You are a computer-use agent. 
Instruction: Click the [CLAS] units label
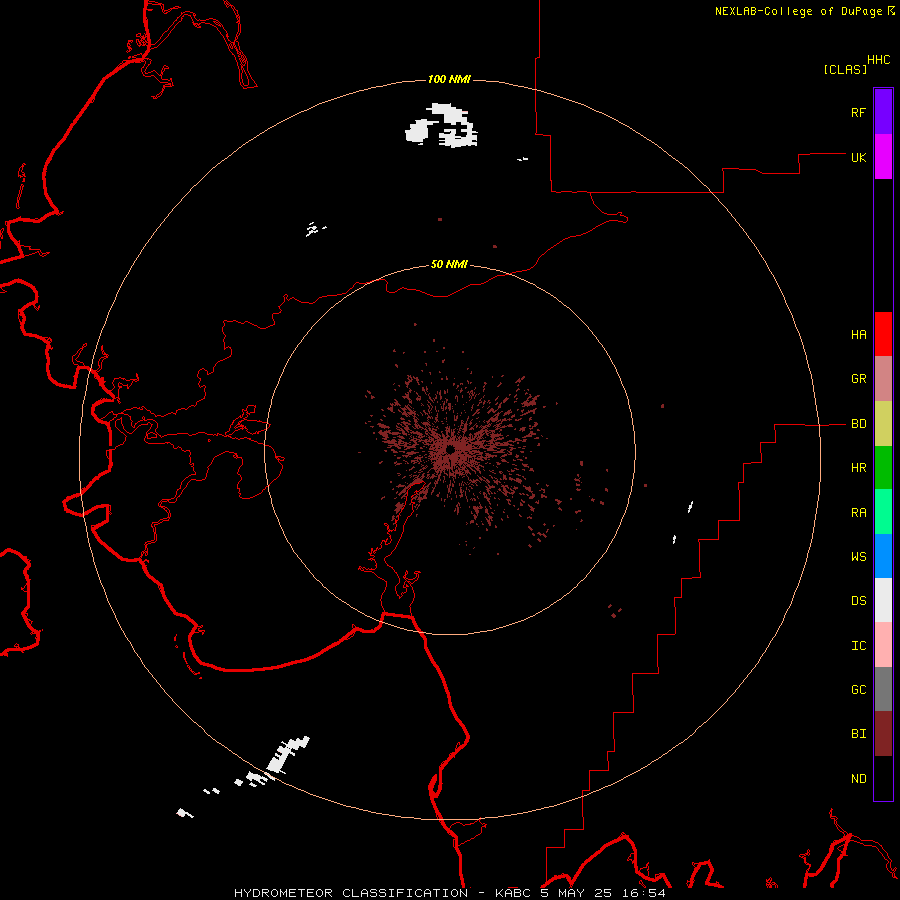click(x=845, y=69)
